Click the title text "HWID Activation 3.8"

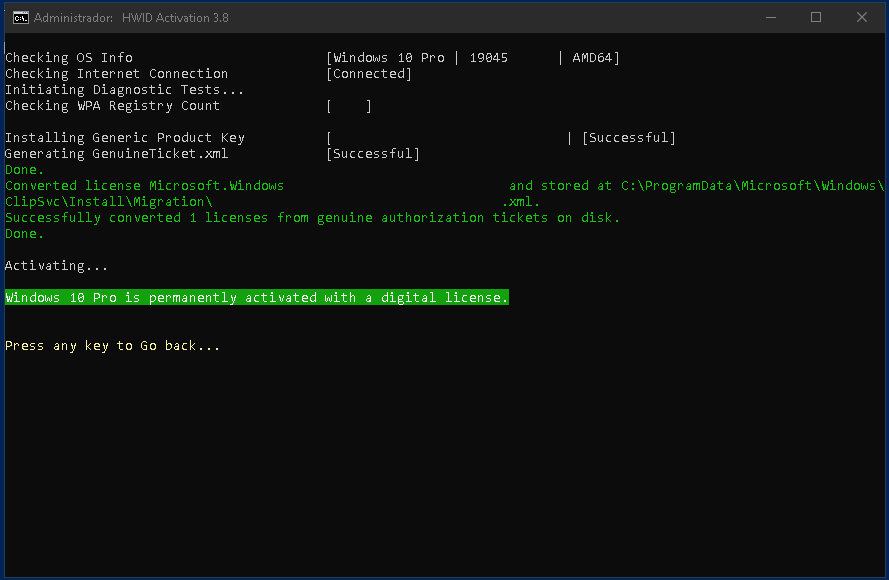[175, 18]
